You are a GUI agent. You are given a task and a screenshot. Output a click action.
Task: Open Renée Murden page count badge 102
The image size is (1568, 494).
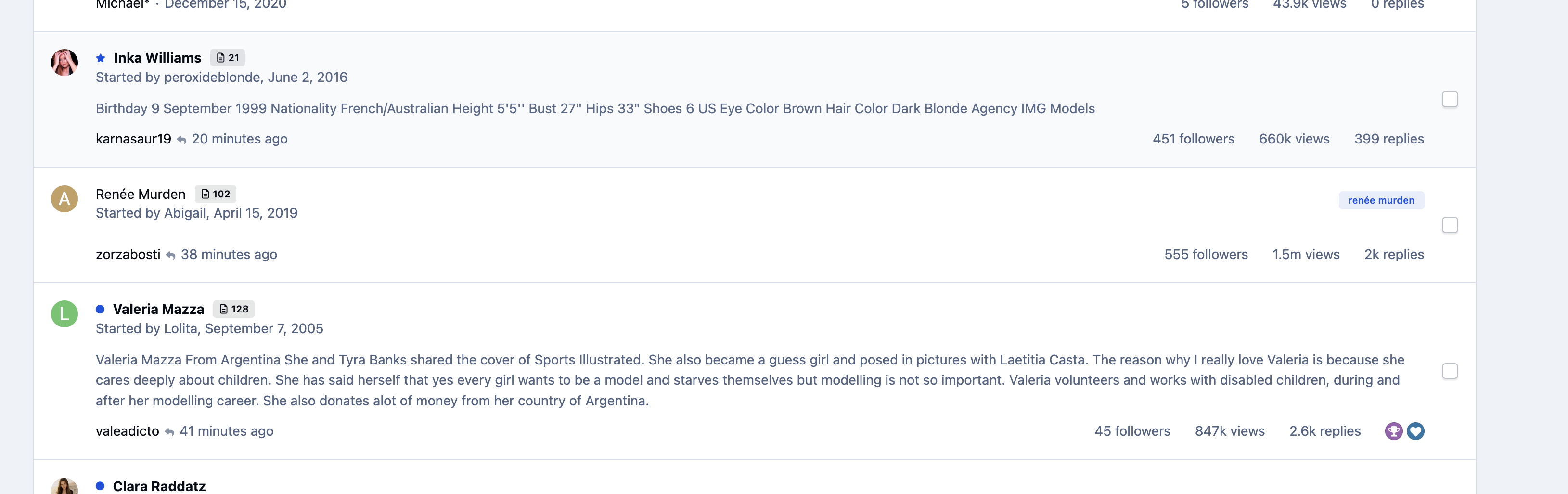(x=216, y=195)
